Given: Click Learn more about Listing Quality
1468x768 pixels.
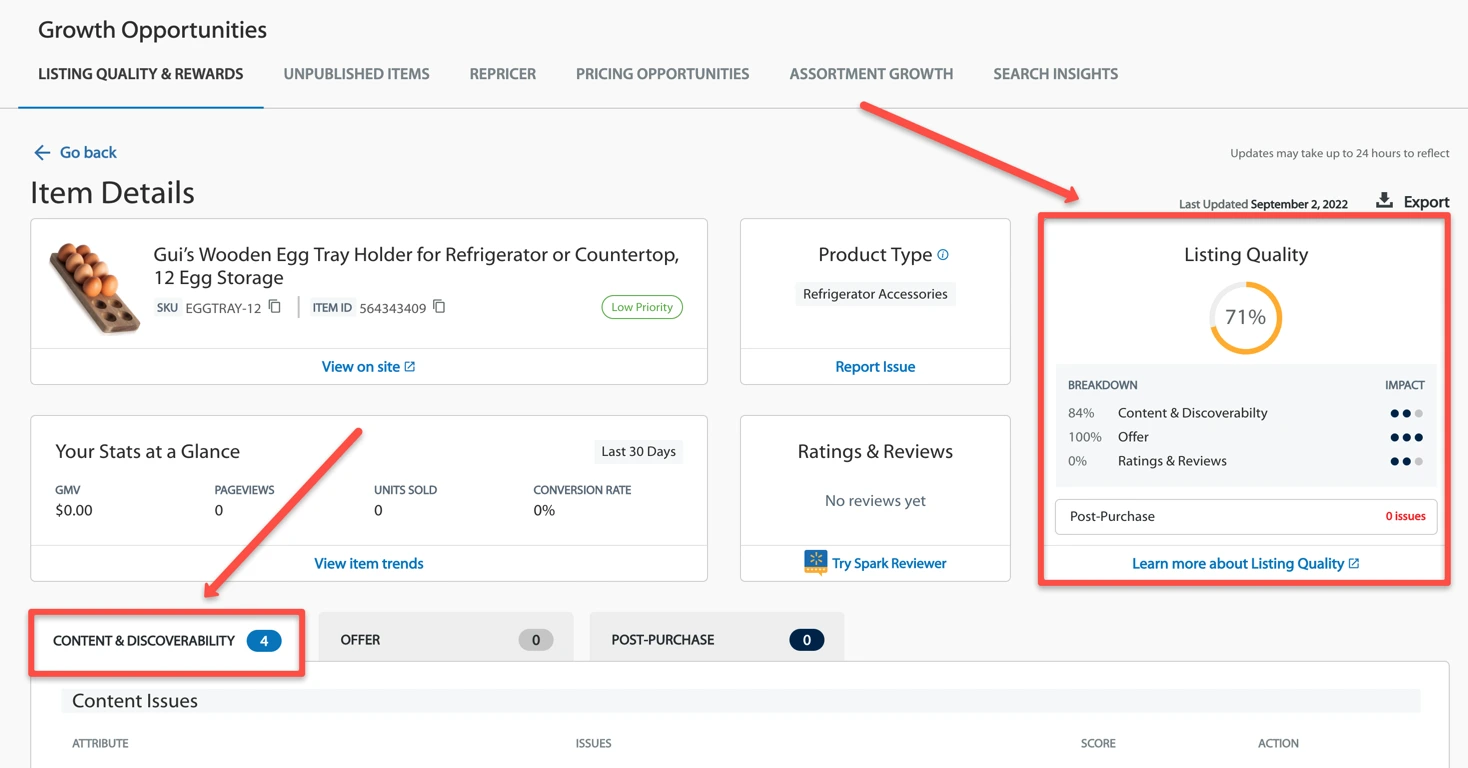Looking at the screenshot, I should 1237,563.
